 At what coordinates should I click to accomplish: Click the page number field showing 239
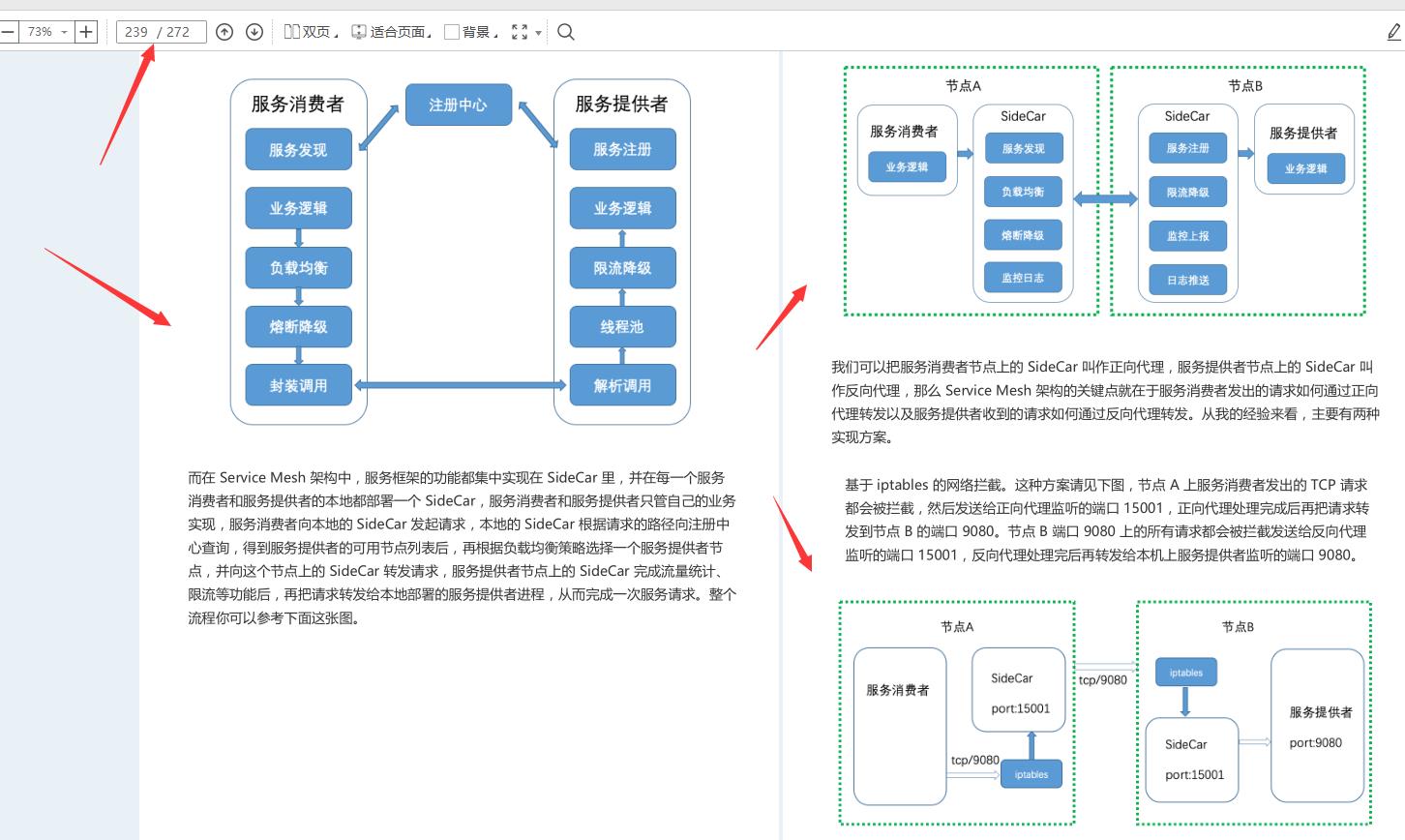[x=161, y=32]
